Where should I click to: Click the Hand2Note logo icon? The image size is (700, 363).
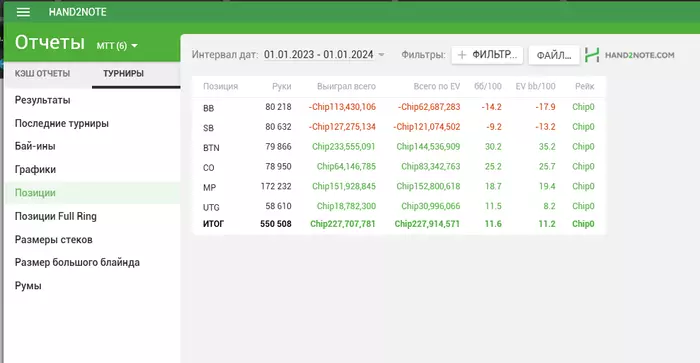pyautogui.click(x=592, y=55)
